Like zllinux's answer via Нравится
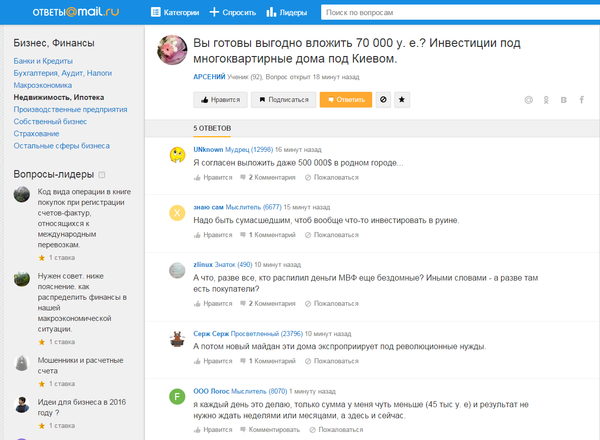Image resolution: width=600 pixels, height=440 pixels. 213,304
